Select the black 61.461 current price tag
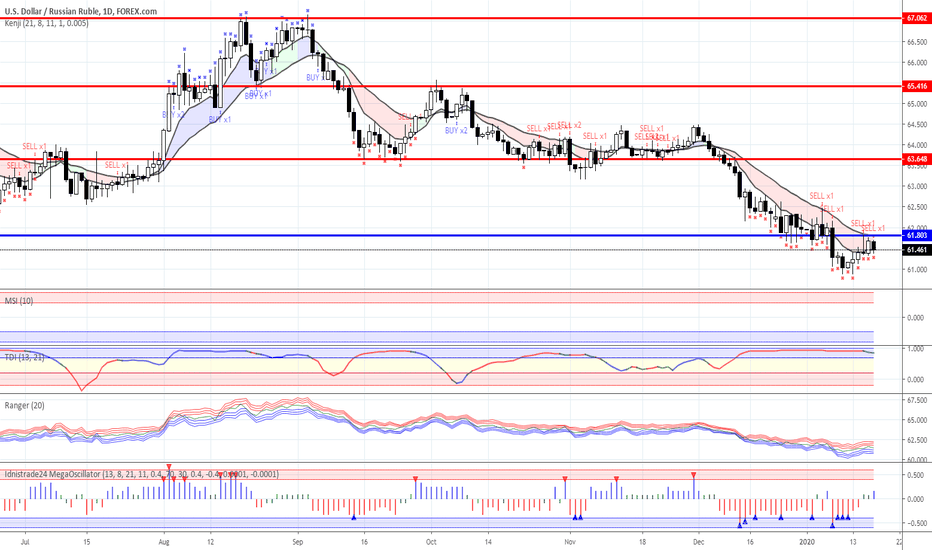932x550 pixels. click(x=917, y=249)
